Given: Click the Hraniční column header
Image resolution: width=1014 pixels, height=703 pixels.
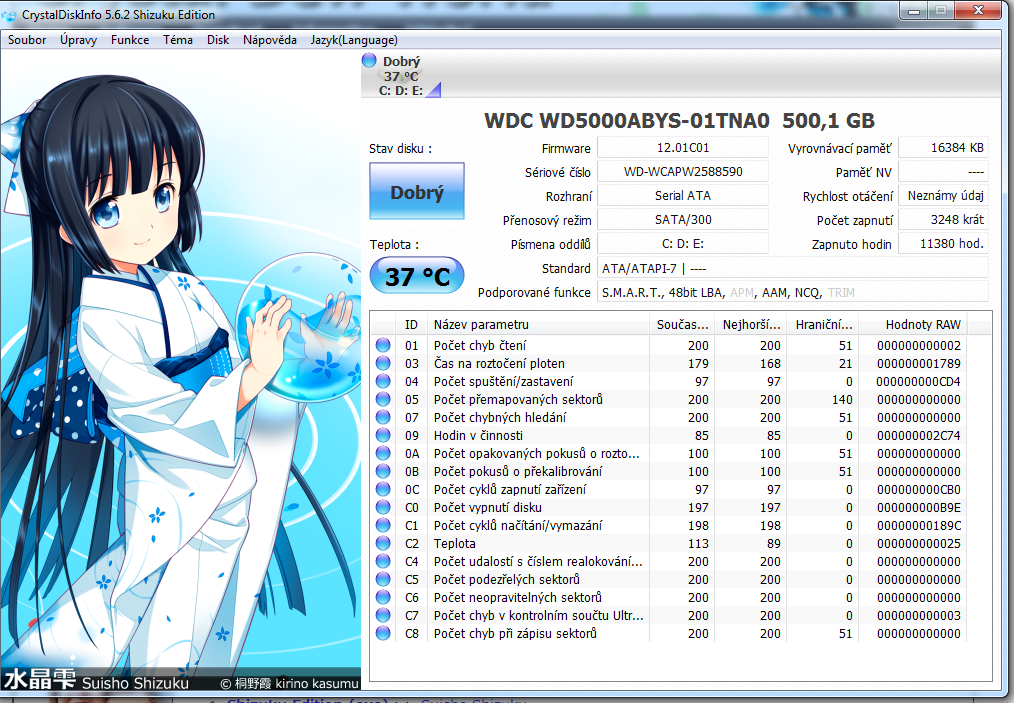Looking at the screenshot, I should 823,325.
